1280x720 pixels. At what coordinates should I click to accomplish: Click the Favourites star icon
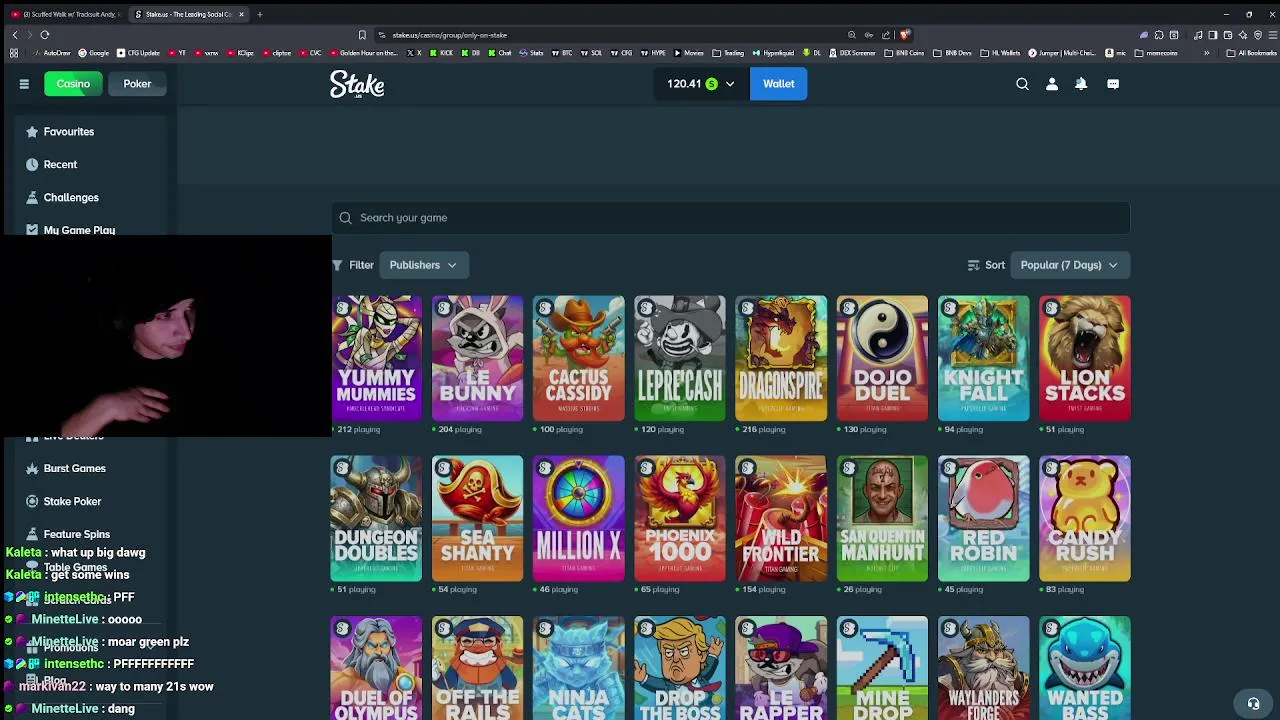pos(32,132)
